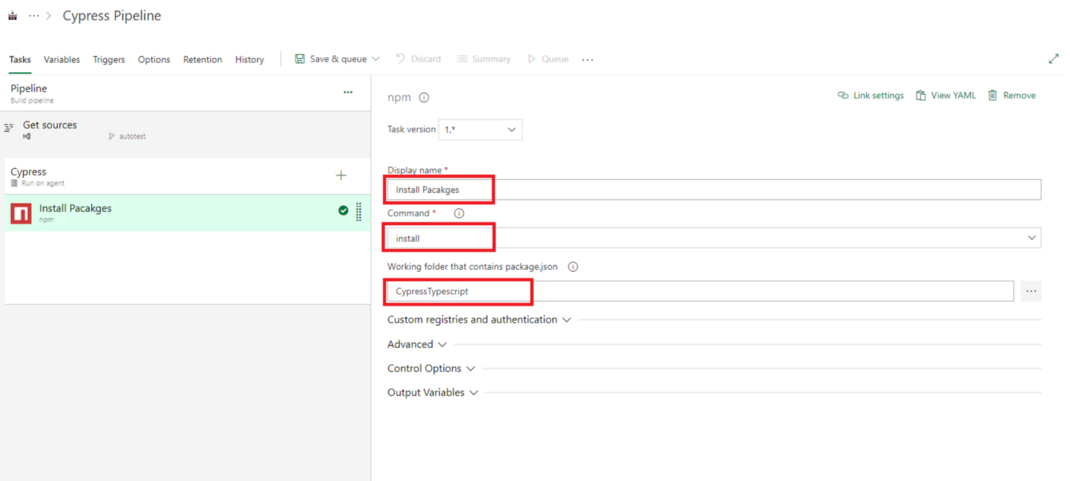1070x481 pixels.
Task: Click the Save & queue button
Action: click(331, 59)
